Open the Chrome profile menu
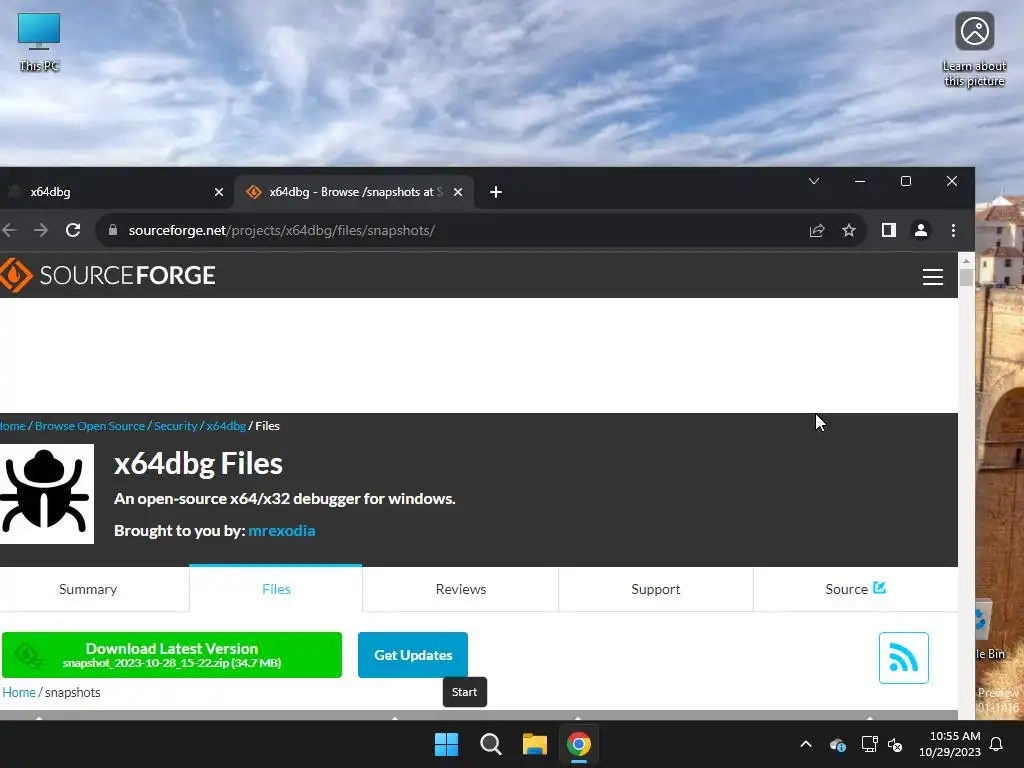This screenshot has width=1024, height=768. coord(921,230)
